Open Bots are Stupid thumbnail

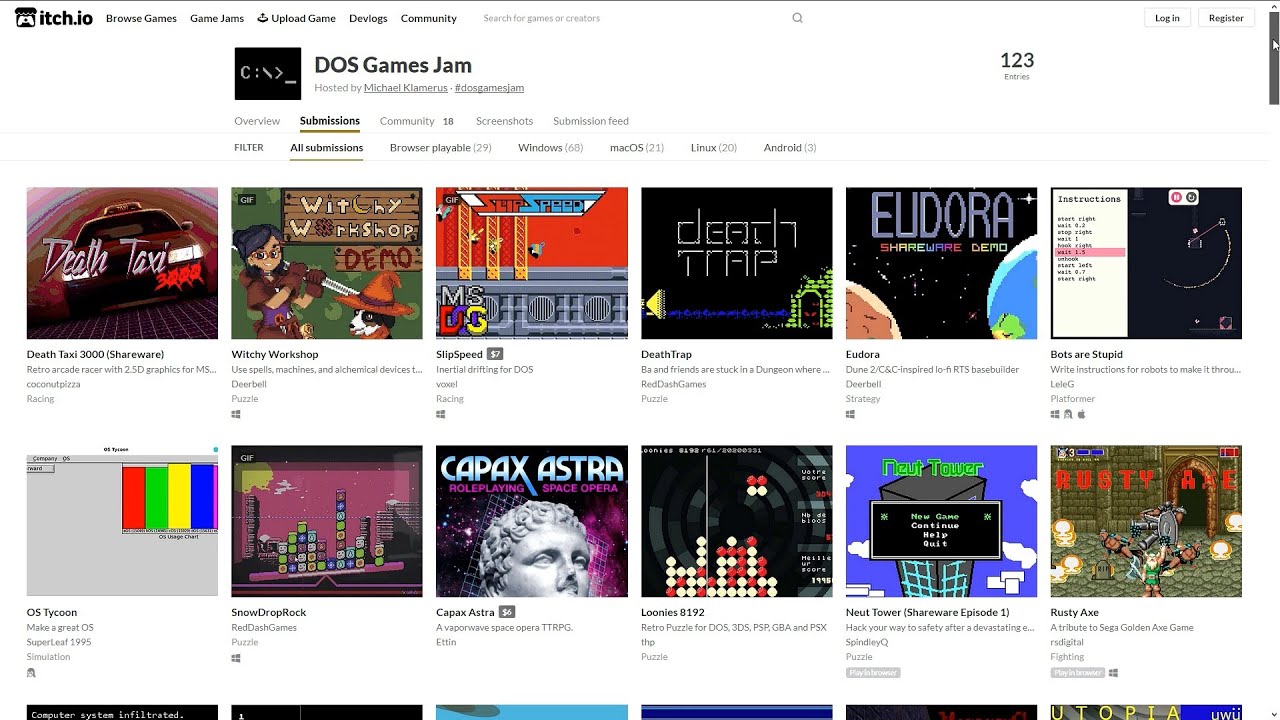click(x=1146, y=263)
